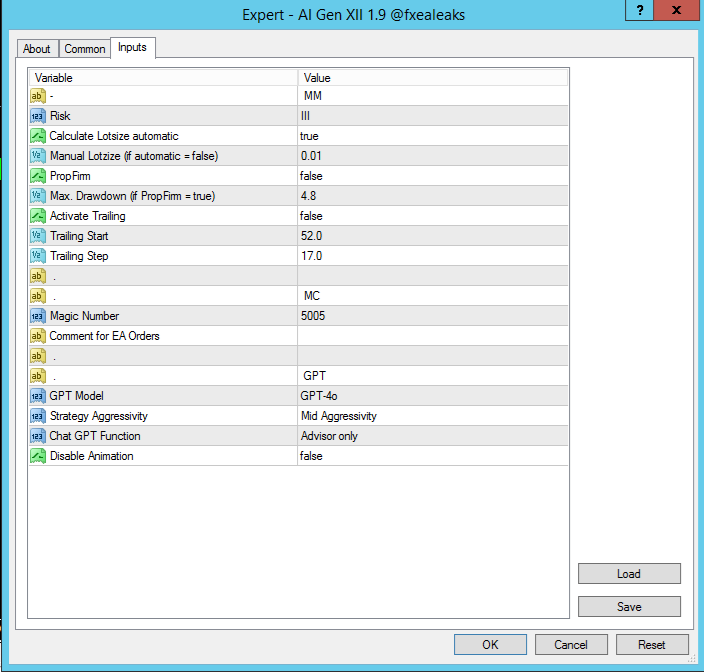This screenshot has height=672, width=704.
Task: Select the Trailing Start variable name
Action: (x=79, y=236)
